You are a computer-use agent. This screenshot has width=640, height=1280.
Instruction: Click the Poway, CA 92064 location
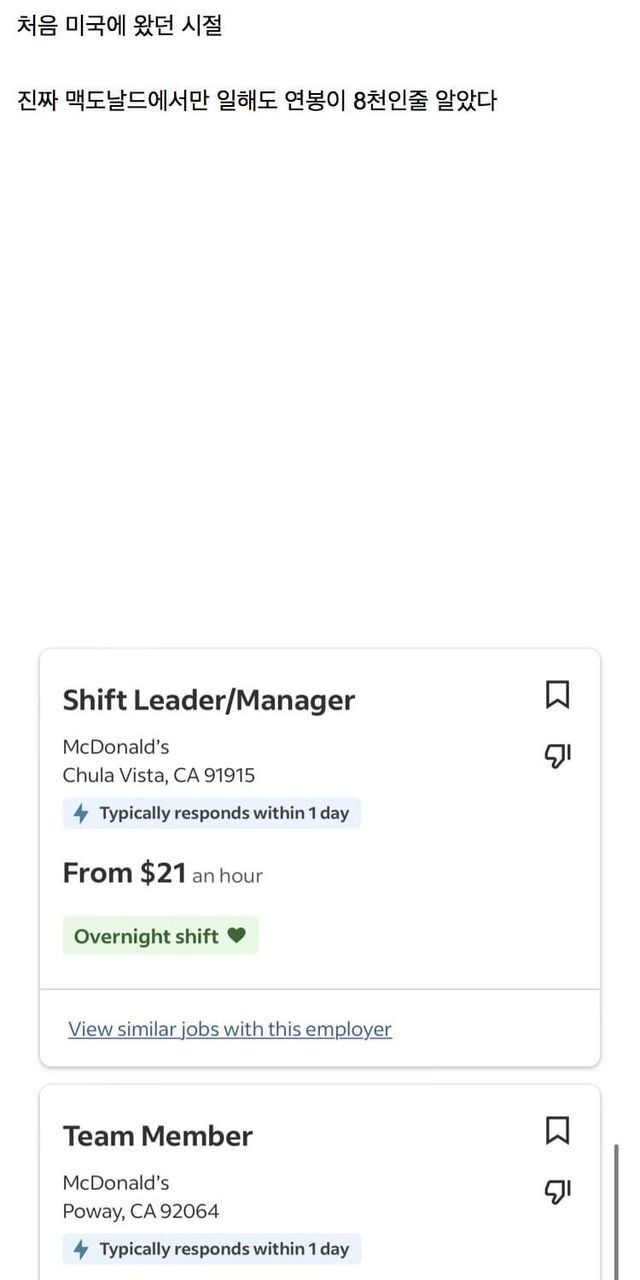tap(141, 1211)
